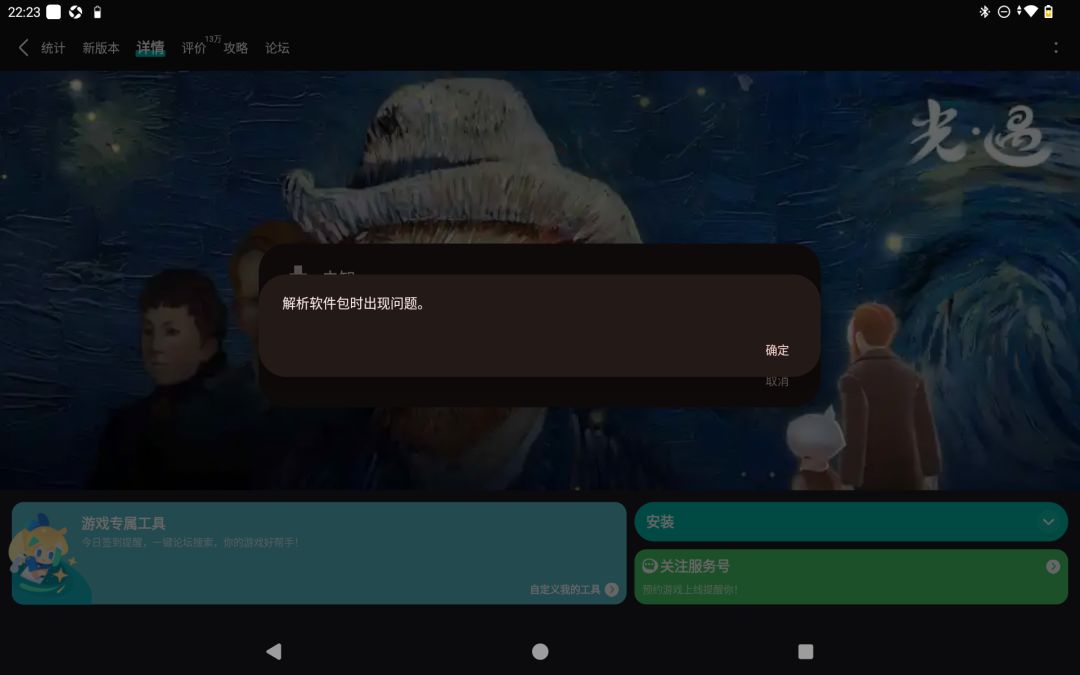The image size is (1080, 675).
Task: Click the 安装 install button
Action: [x=851, y=521]
